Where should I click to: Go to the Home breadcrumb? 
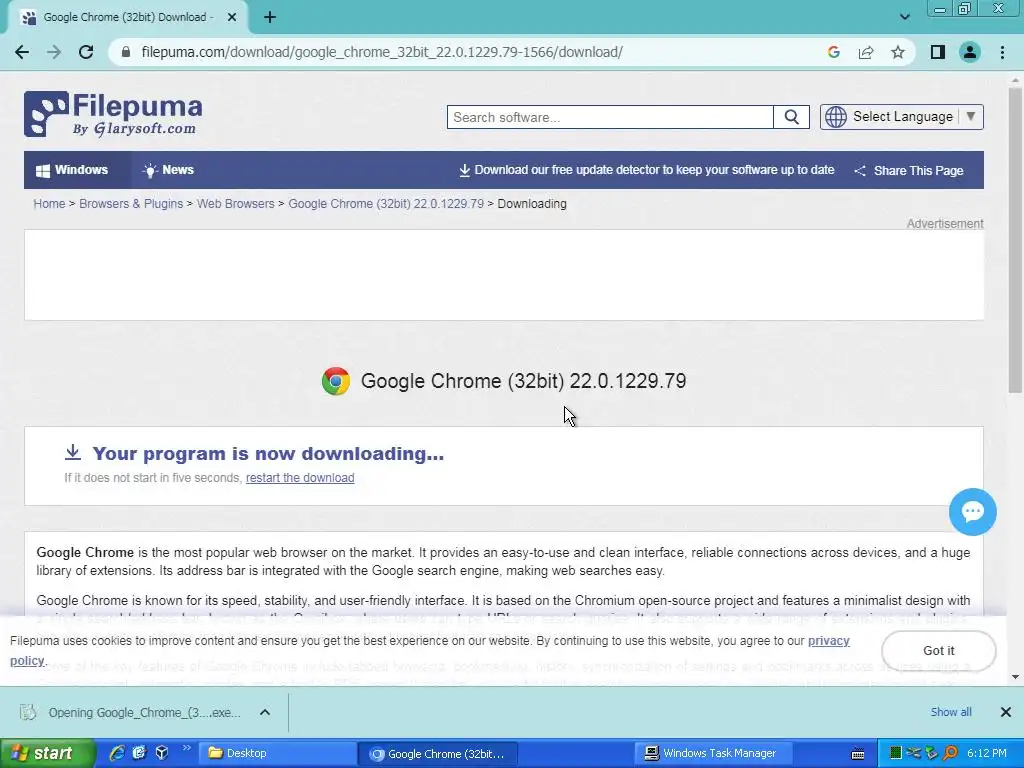tap(50, 204)
